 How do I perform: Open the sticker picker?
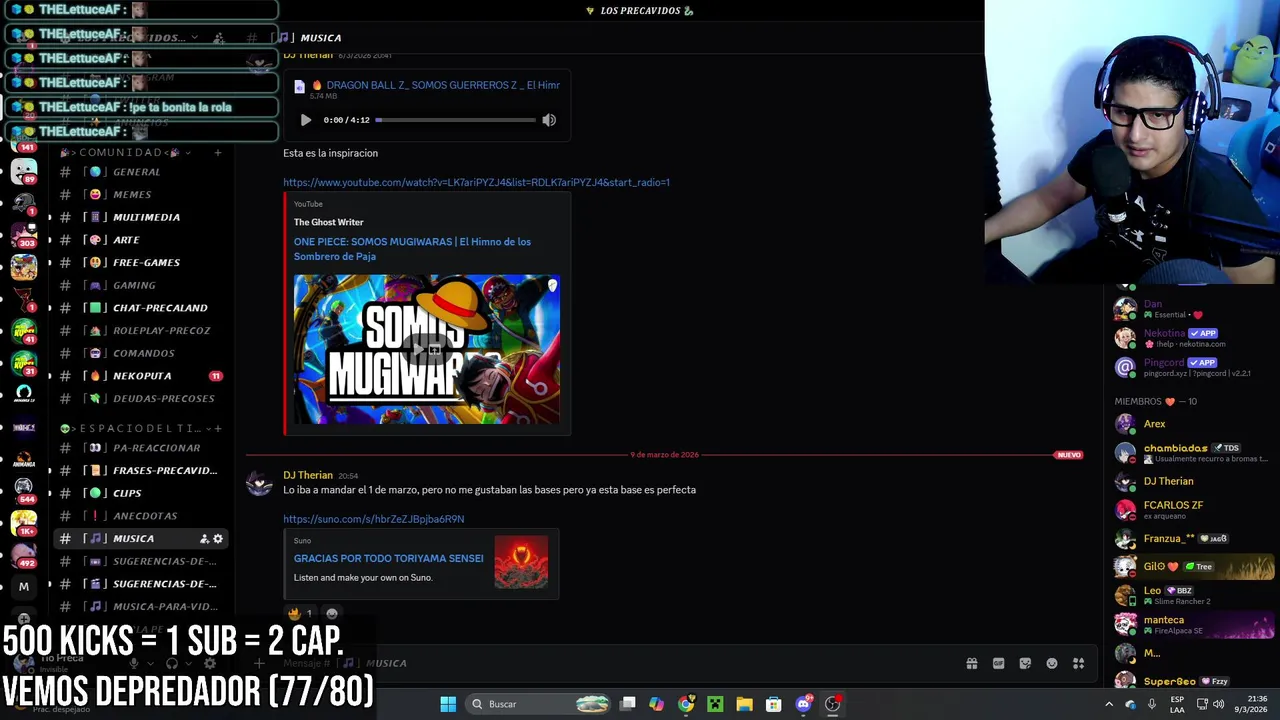click(1025, 663)
